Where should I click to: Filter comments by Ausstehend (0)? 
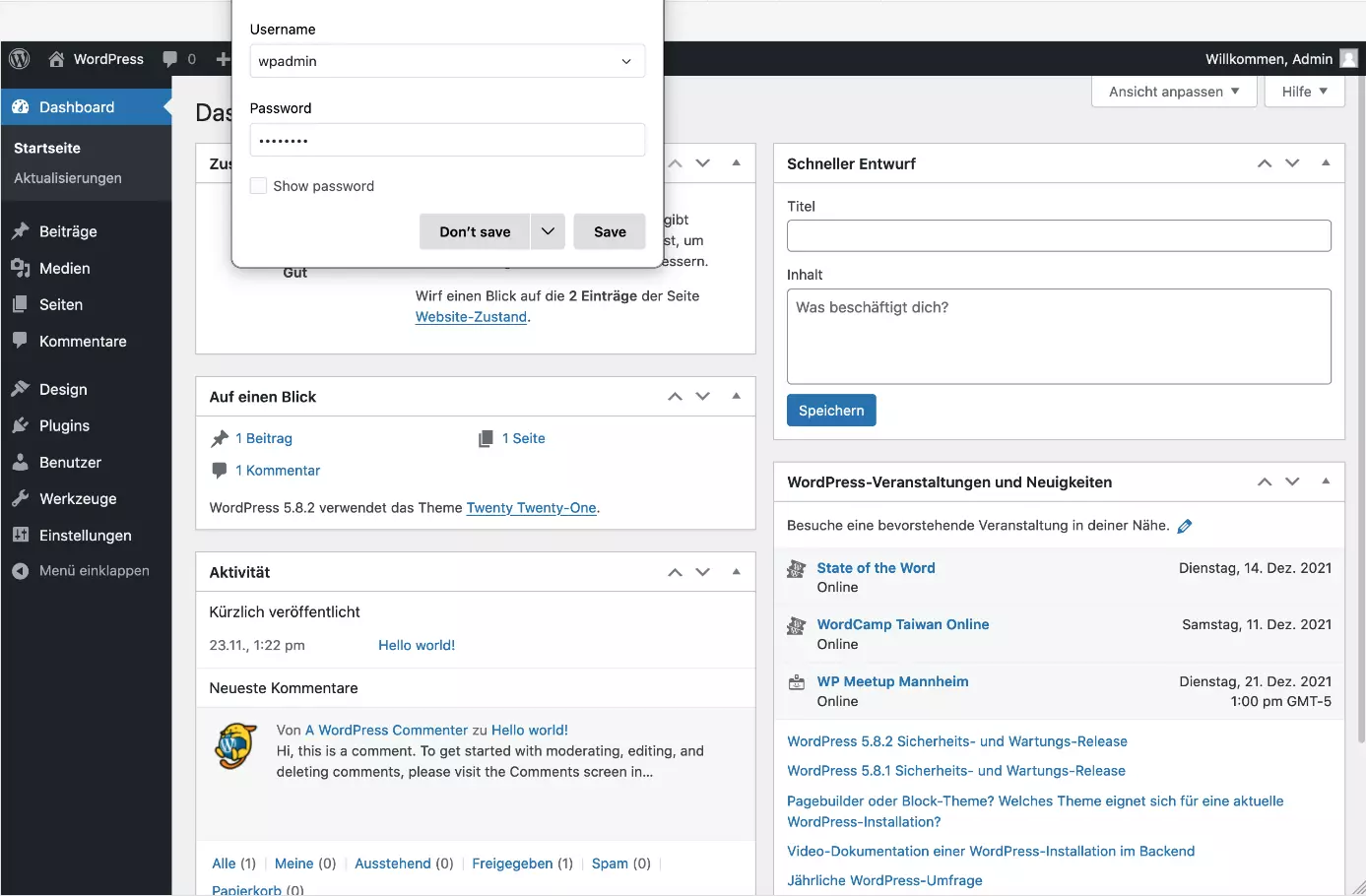click(x=404, y=864)
